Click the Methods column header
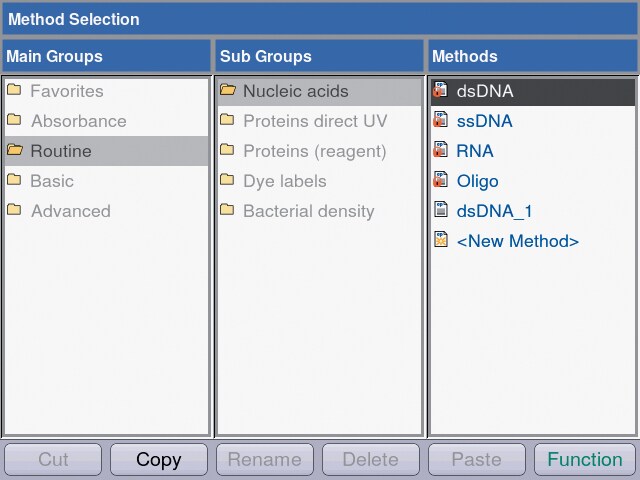Viewport: 640px width, 480px height. (x=533, y=56)
